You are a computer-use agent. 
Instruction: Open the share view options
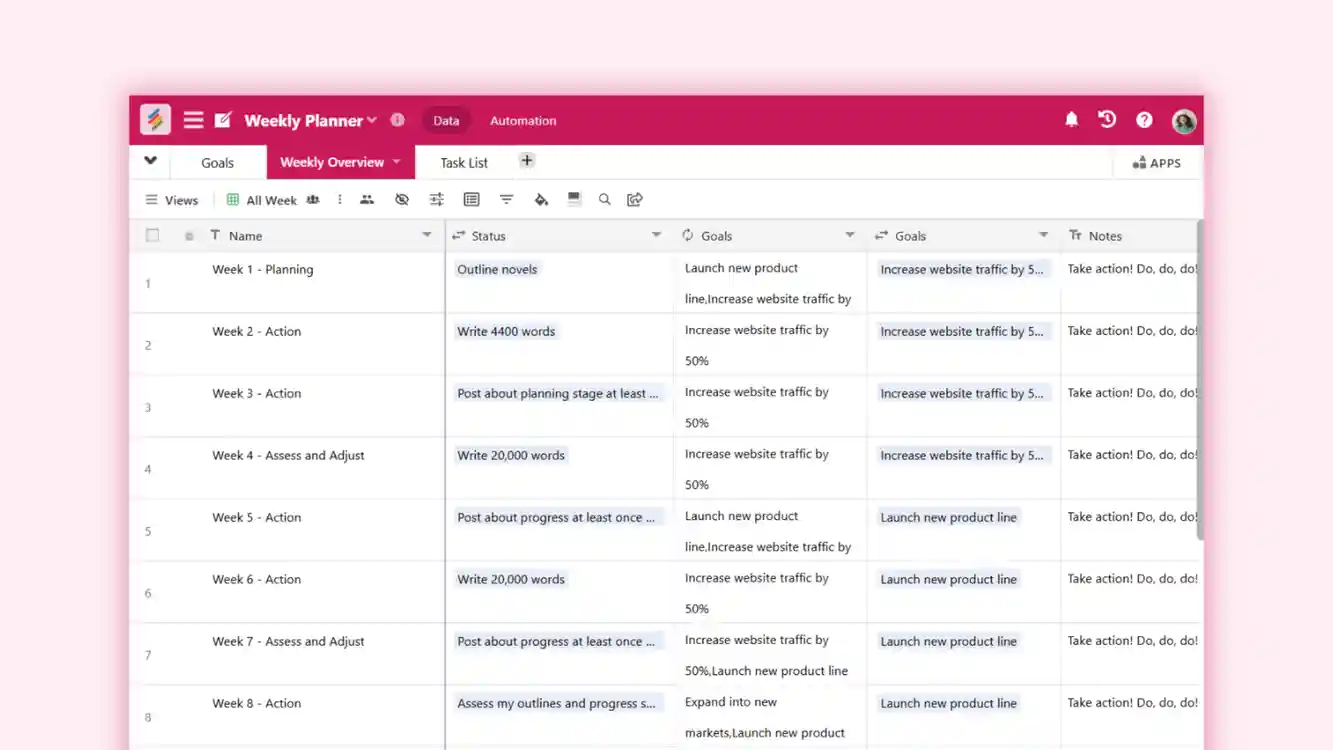635,199
